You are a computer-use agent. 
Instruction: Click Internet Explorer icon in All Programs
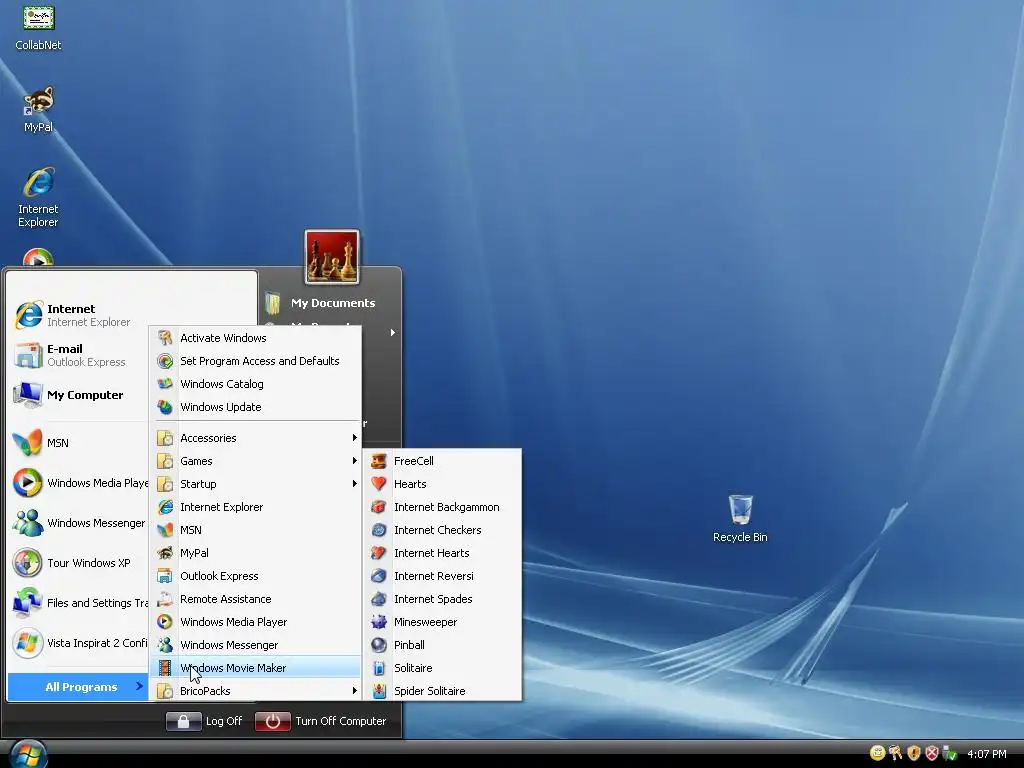[x=165, y=507]
